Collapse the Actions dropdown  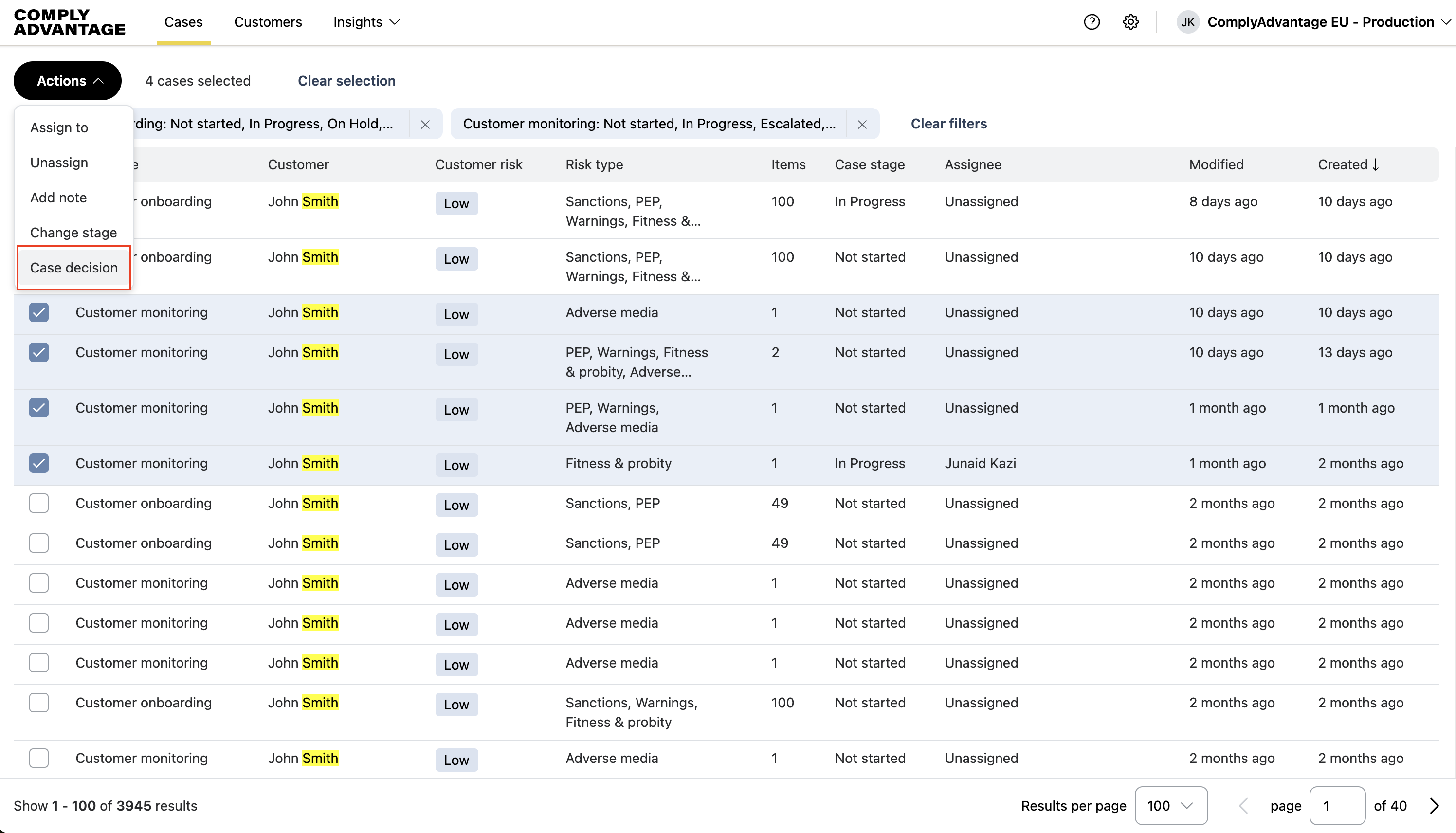click(68, 81)
